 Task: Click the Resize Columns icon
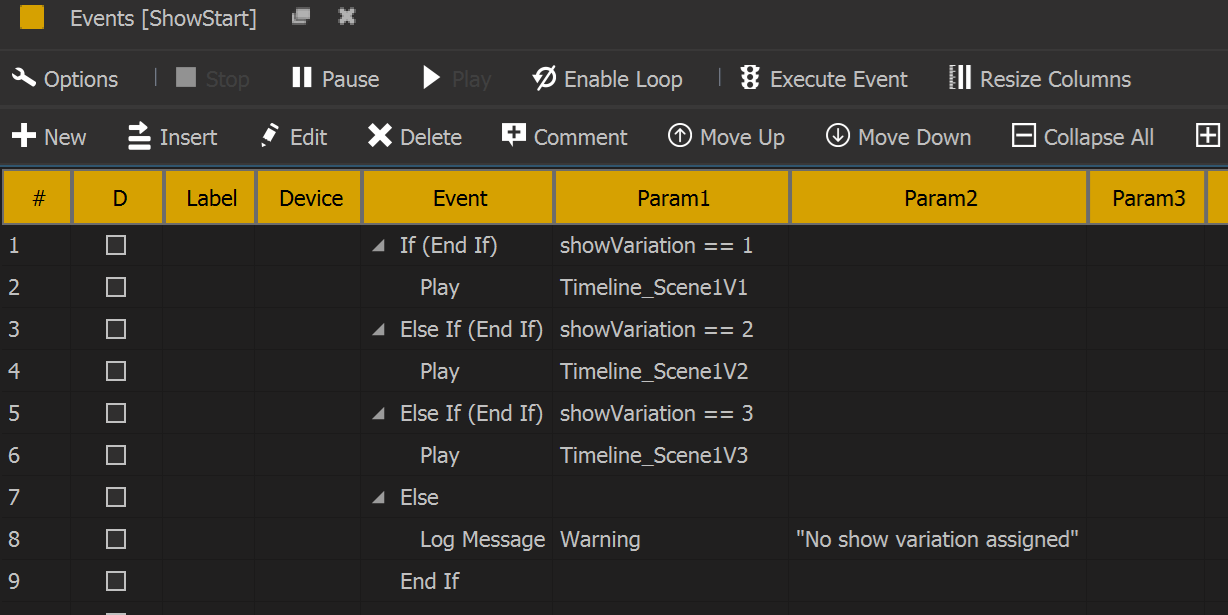[x=960, y=79]
